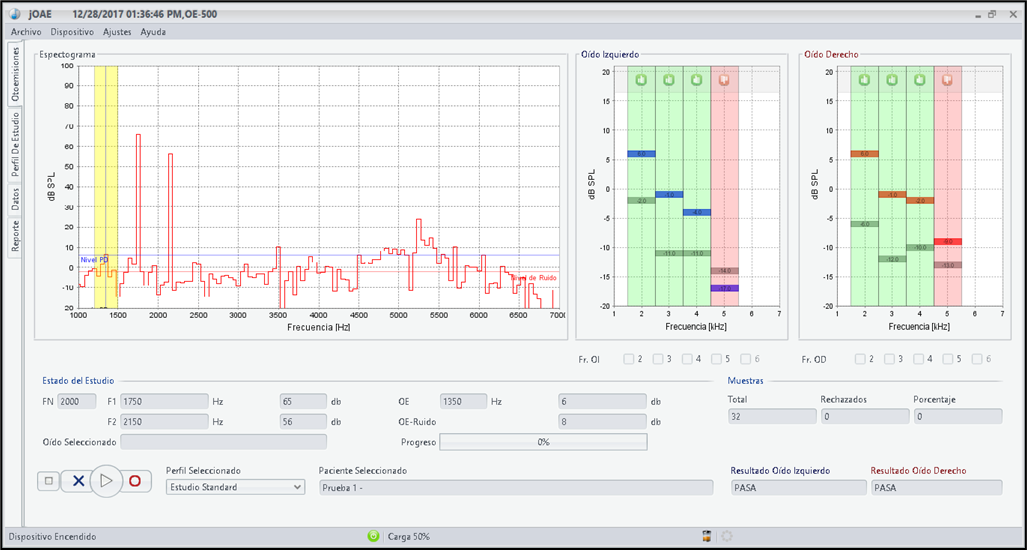The width and height of the screenshot is (1027, 550).
Task: Click the empty Oído Seleccionado field
Action: [223, 442]
